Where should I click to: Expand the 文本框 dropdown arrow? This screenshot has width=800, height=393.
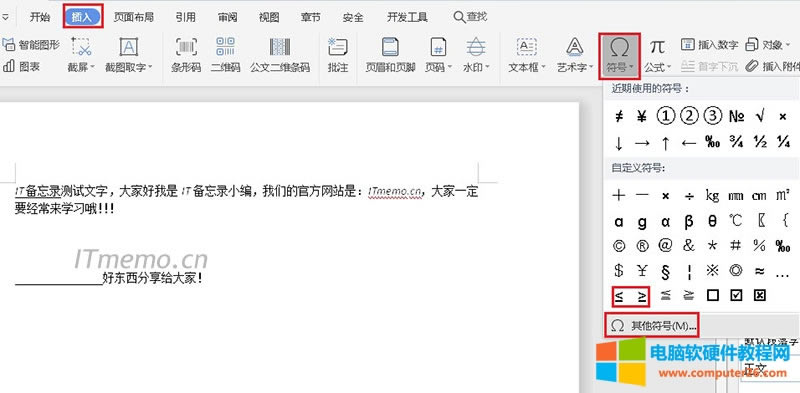pyautogui.click(x=543, y=67)
